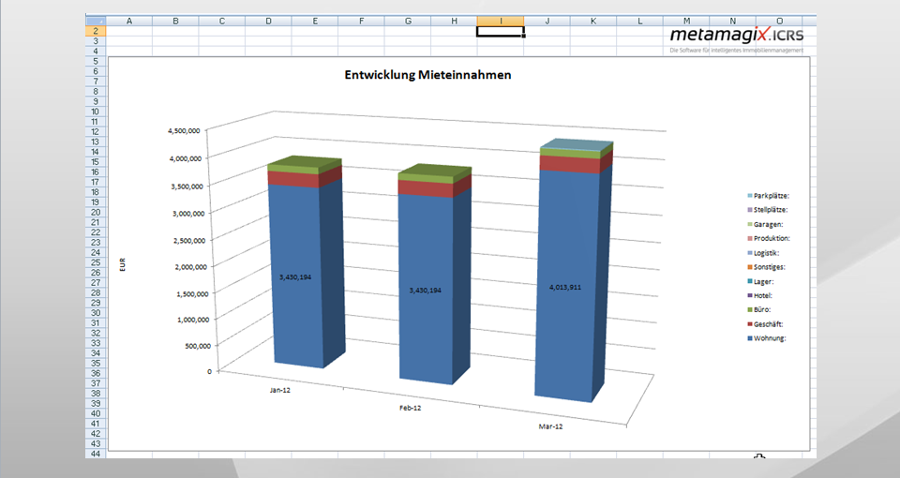Select Garagen legend color key
Image resolution: width=900 pixels, height=478 pixels.
(x=750, y=224)
